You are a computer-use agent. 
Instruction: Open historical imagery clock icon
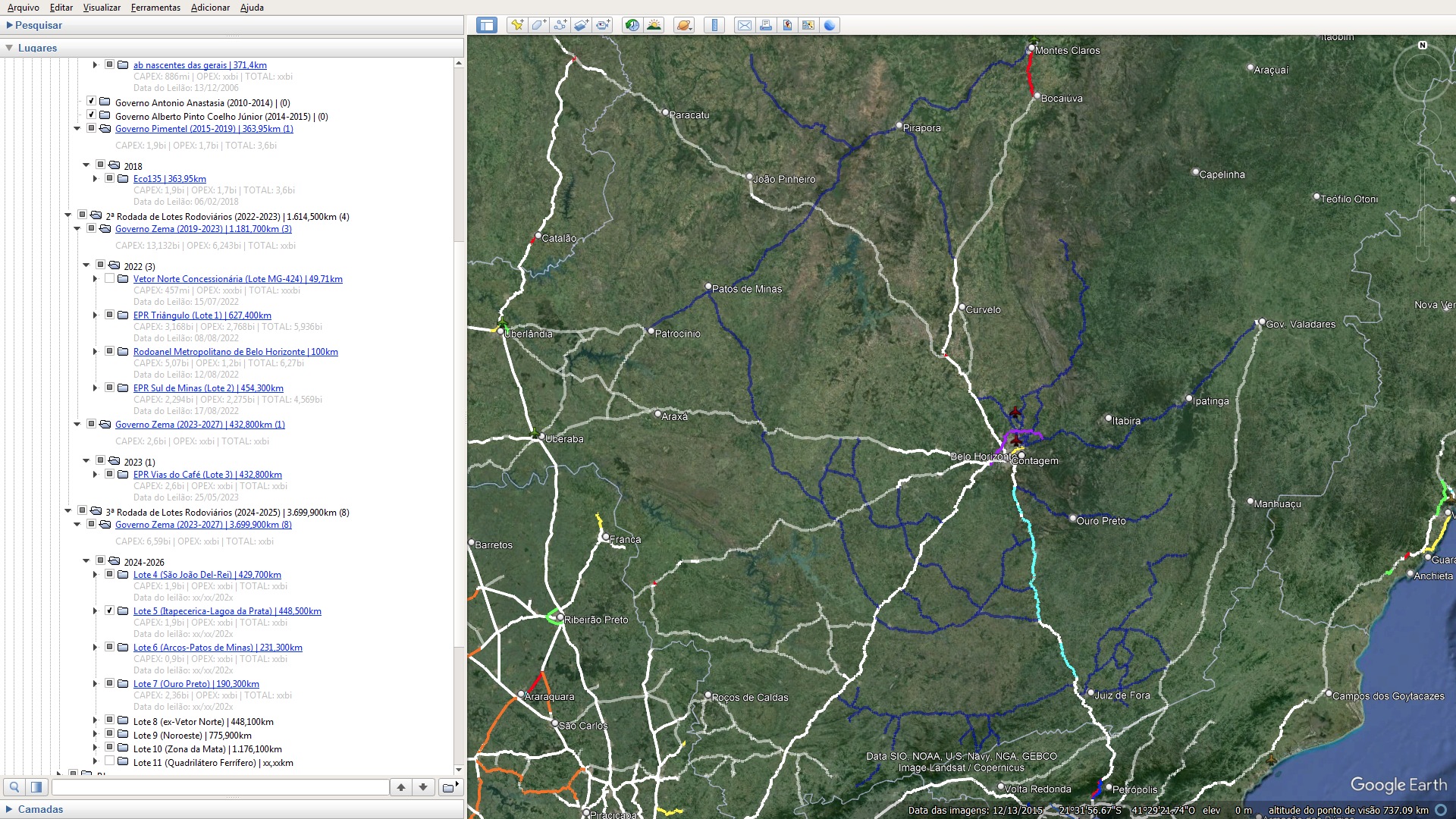(632, 25)
